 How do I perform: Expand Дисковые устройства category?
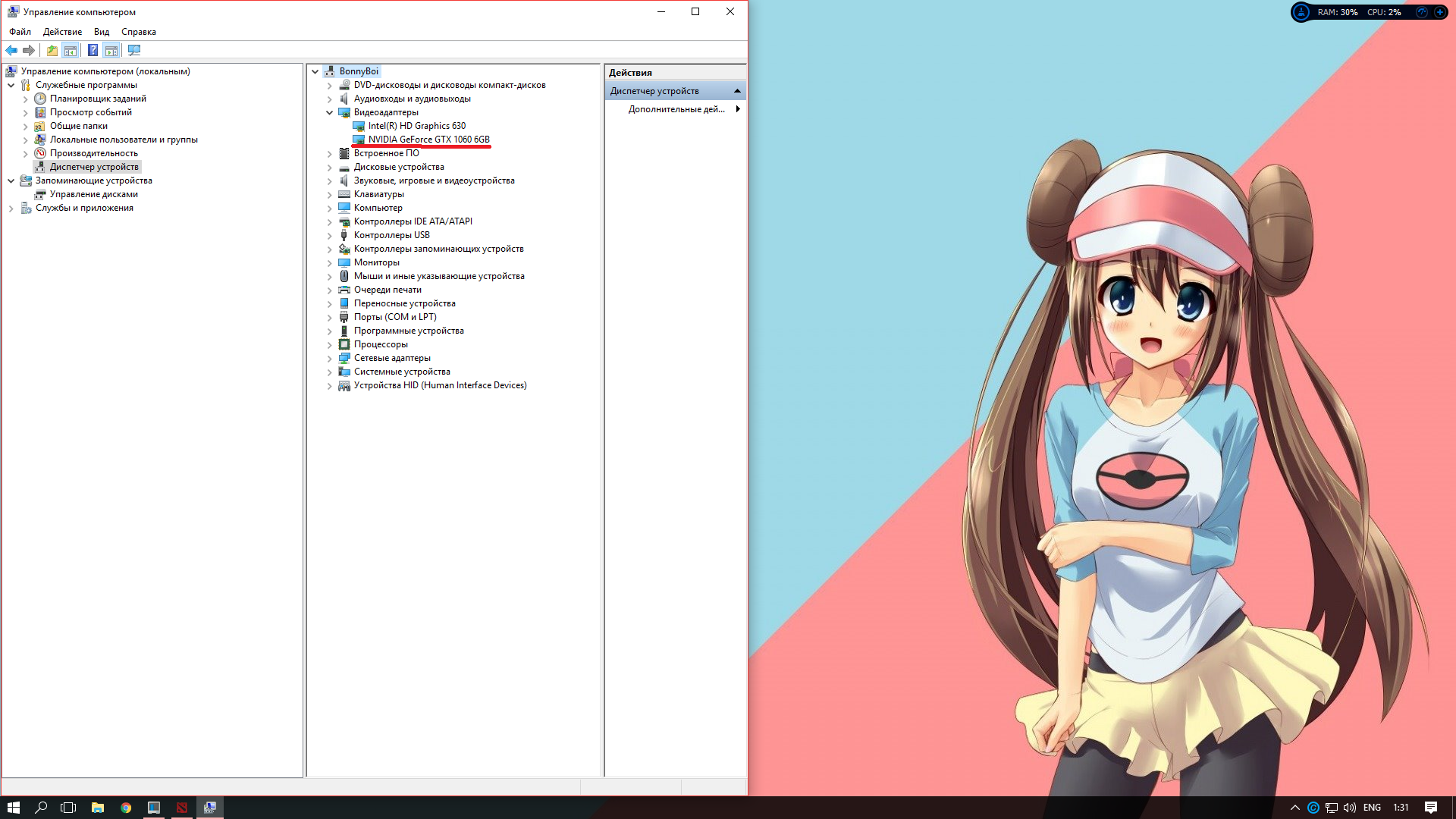tap(330, 167)
